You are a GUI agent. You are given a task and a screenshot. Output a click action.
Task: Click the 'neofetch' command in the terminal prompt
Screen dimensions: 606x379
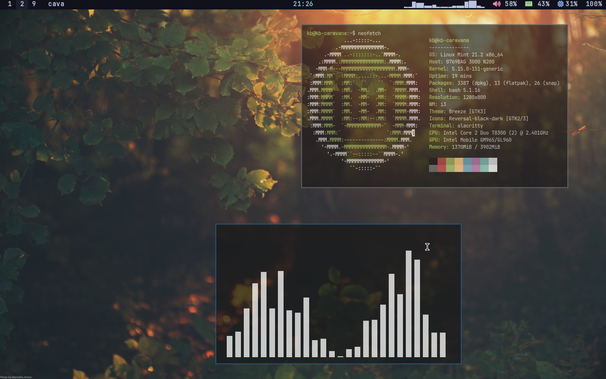tap(369, 33)
